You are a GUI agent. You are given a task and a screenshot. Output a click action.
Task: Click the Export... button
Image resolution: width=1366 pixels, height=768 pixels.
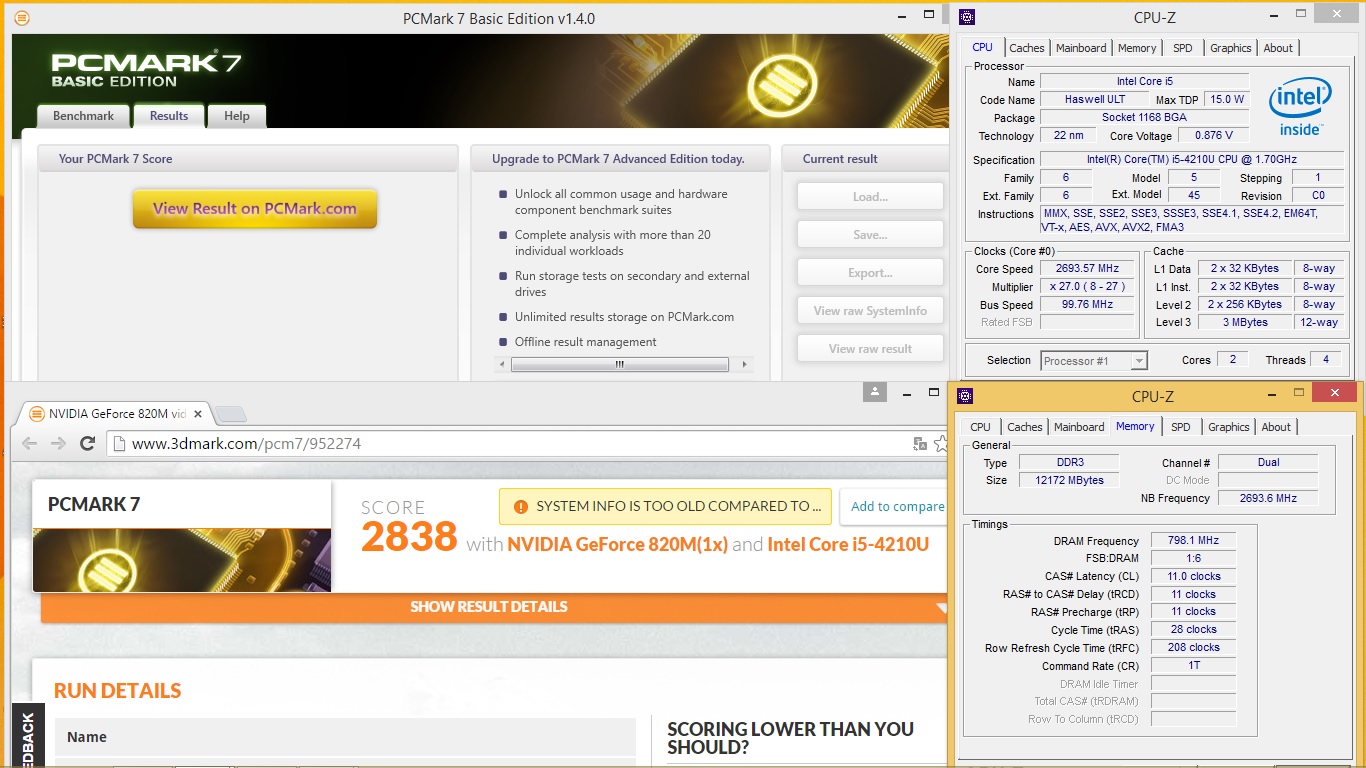pyautogui.click(x=870, y=273)
